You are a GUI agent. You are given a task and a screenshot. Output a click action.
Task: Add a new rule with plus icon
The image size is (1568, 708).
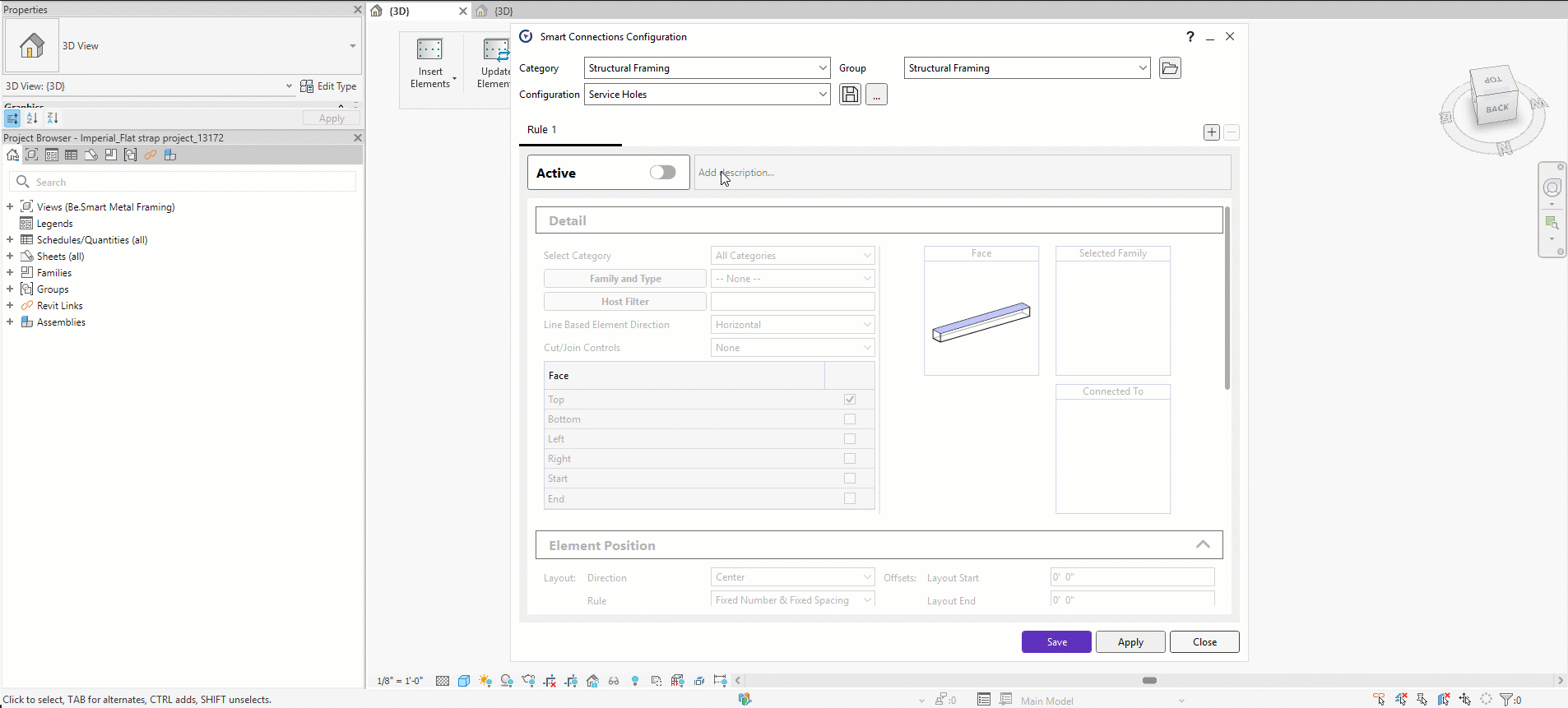pos(1211,132)
